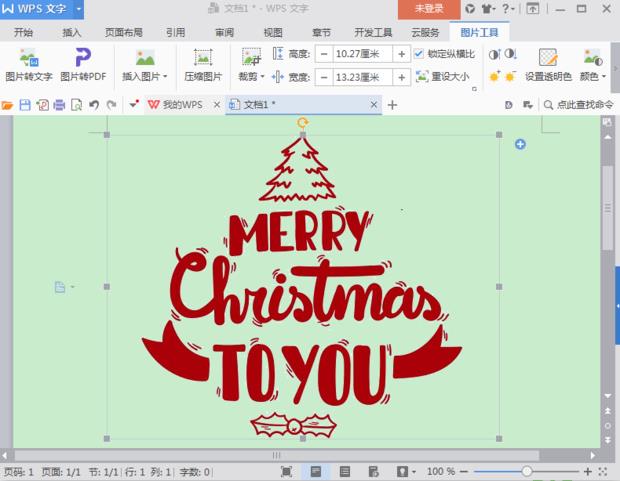This screenshot has width=620, height=481.
Task: Increase height with the plus button
Action: point(401,54)
